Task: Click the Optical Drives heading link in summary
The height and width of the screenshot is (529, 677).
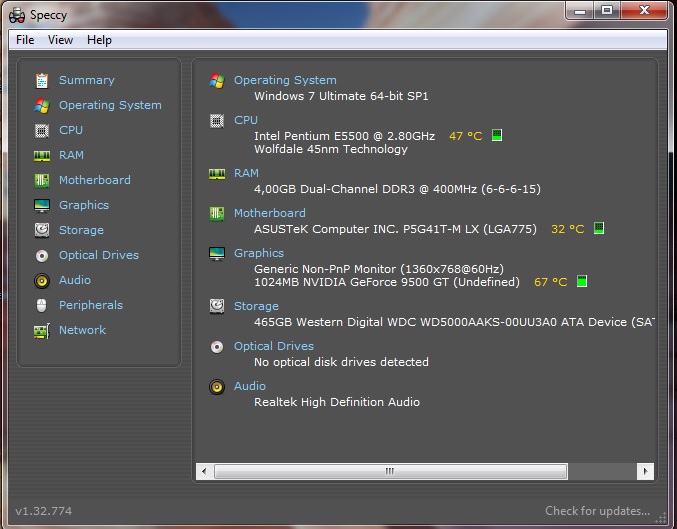Action: pyautogui.click(x=274, y=346)
